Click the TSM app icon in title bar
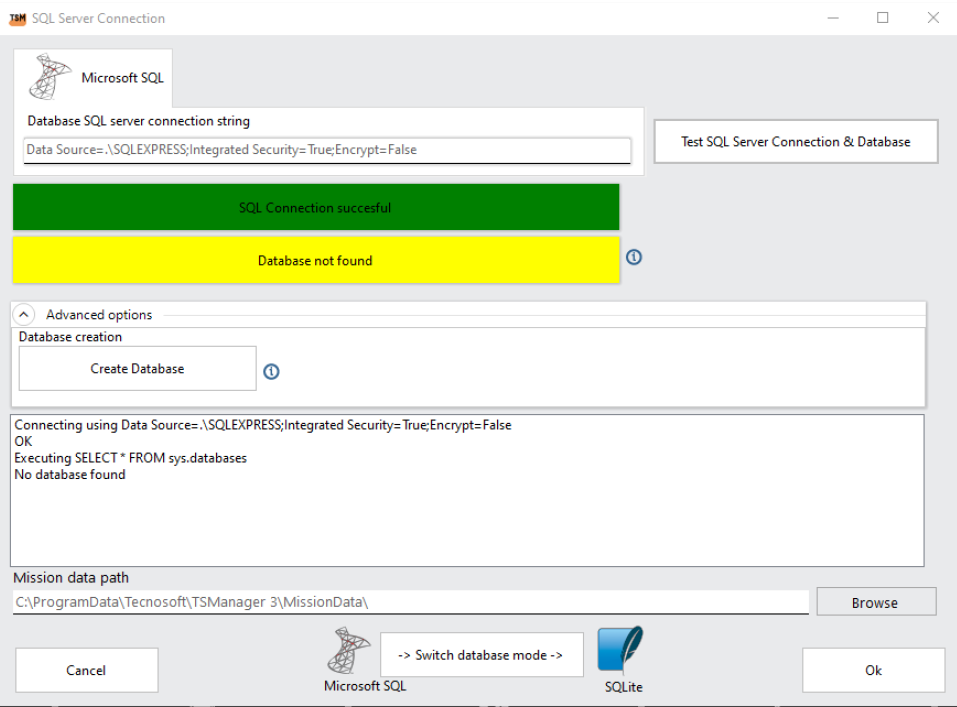957x707 pixels. click(x=17, y=18)
